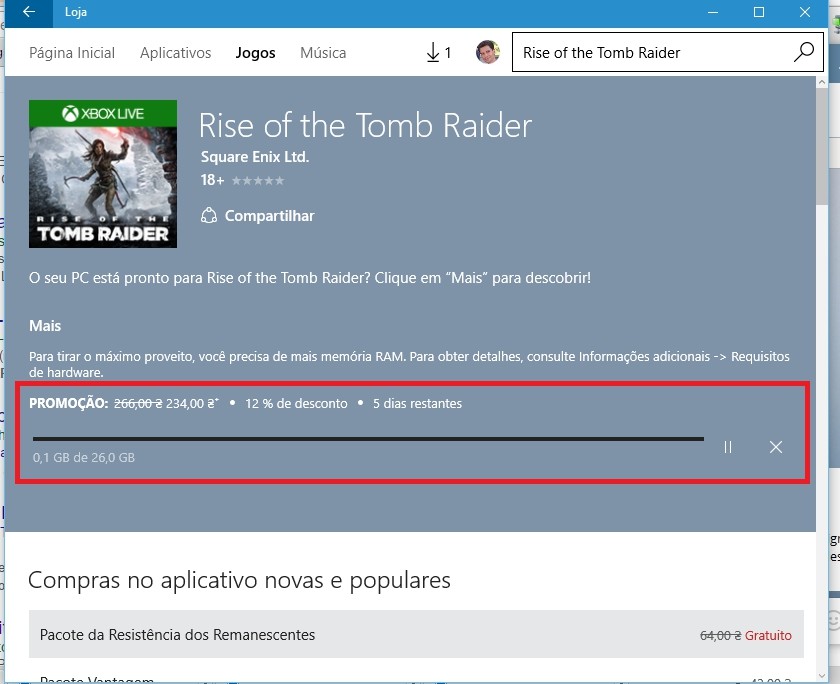This screenshot has width=840, height=684.
Task: Switch to the Aplicativos tab
Action: coord(176,53)
